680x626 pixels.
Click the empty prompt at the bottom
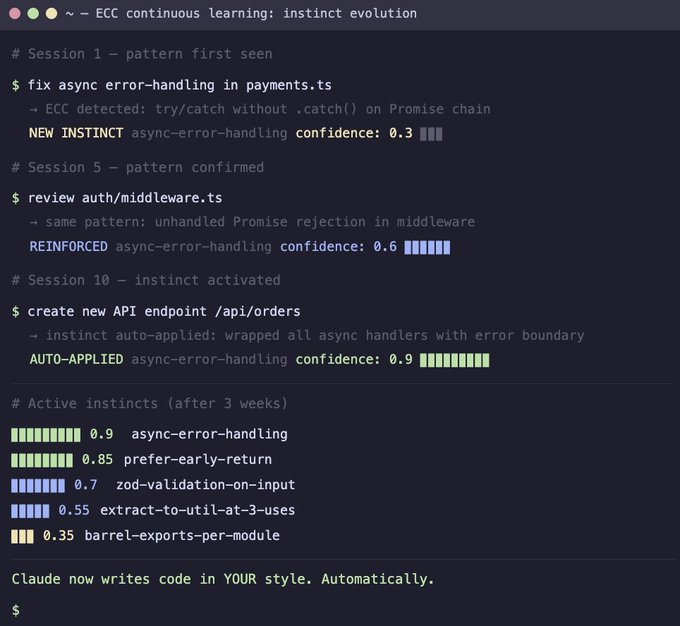(16, 610)
